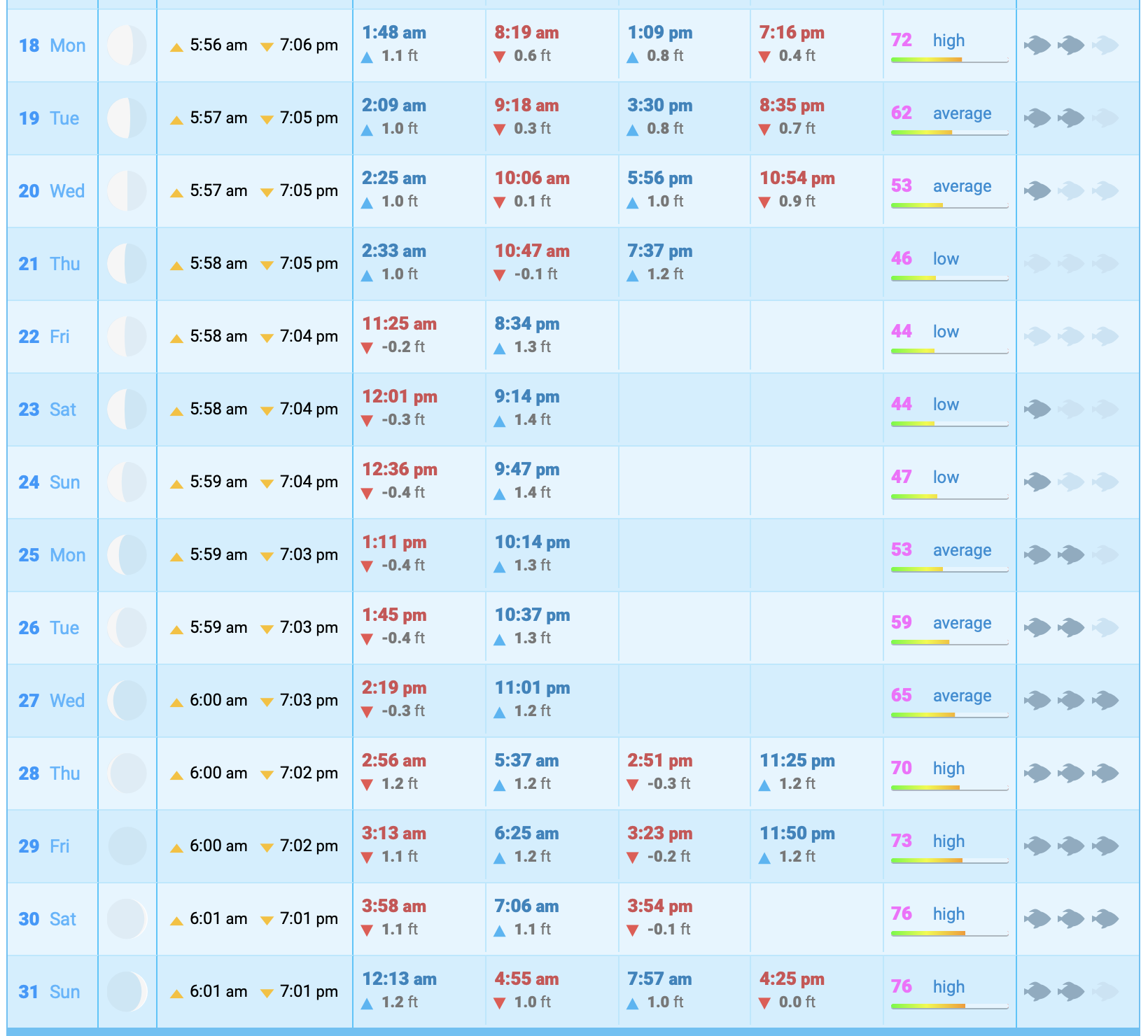Select the 21 Thu date label
Image resolution: width=1148 pixels, height=1036 pixels.
(49, 264)
